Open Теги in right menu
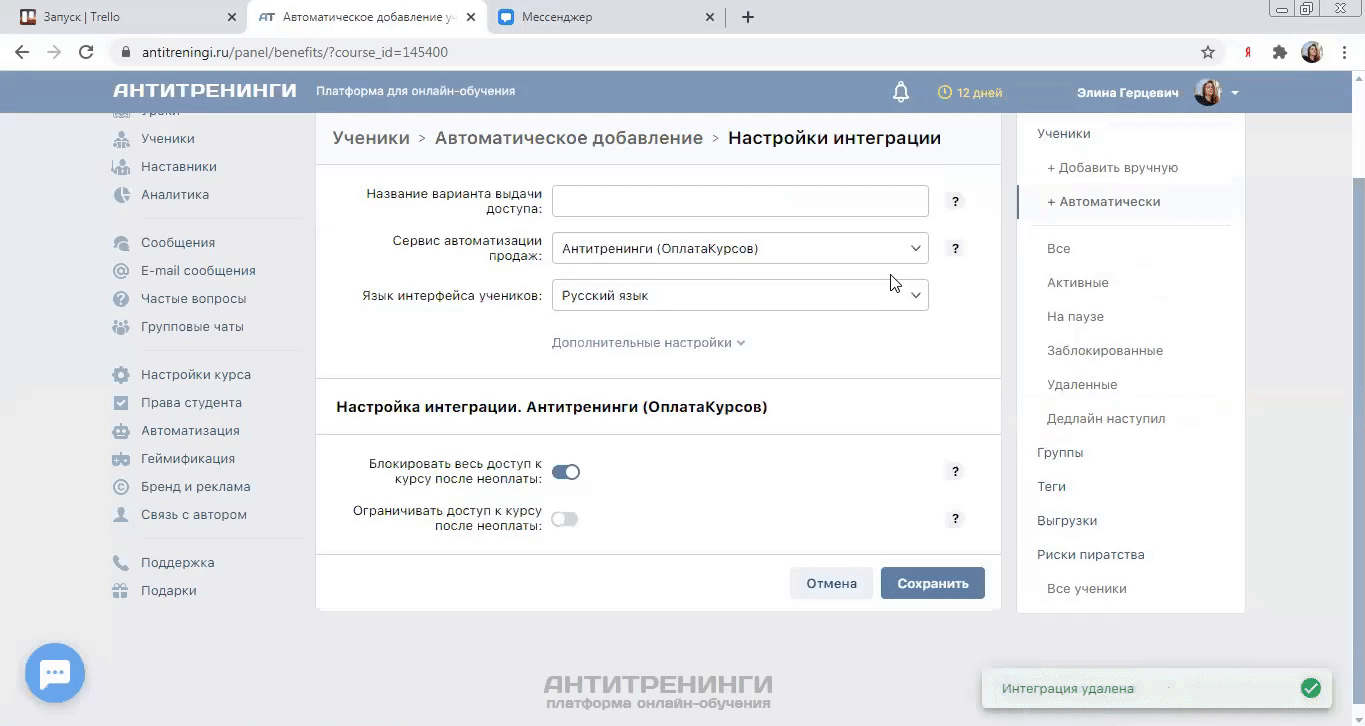Viewport: 1365px width, 726px height. point(1051,486)
